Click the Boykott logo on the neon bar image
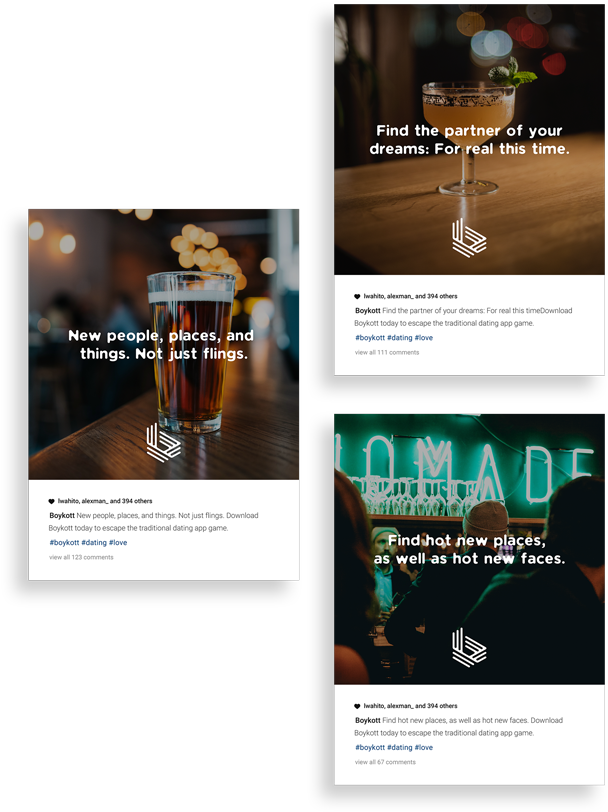Image resolution: width=608 pixels, height=812 pixels. 469,648
